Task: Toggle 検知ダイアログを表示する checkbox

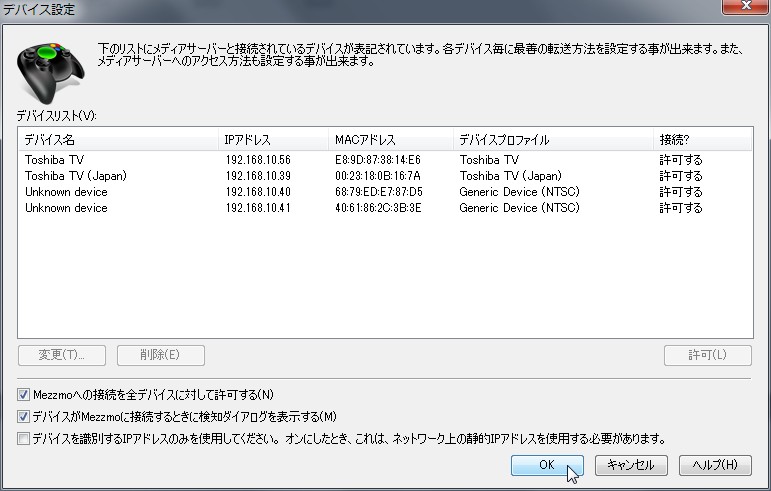Action: [23, 416]
